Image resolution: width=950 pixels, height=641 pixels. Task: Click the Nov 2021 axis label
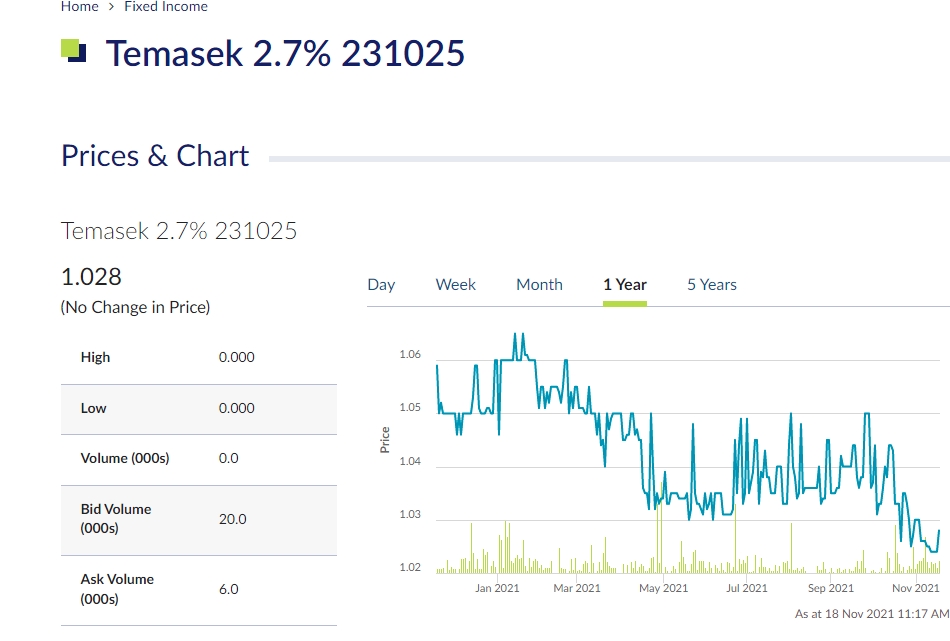point(915,588)
